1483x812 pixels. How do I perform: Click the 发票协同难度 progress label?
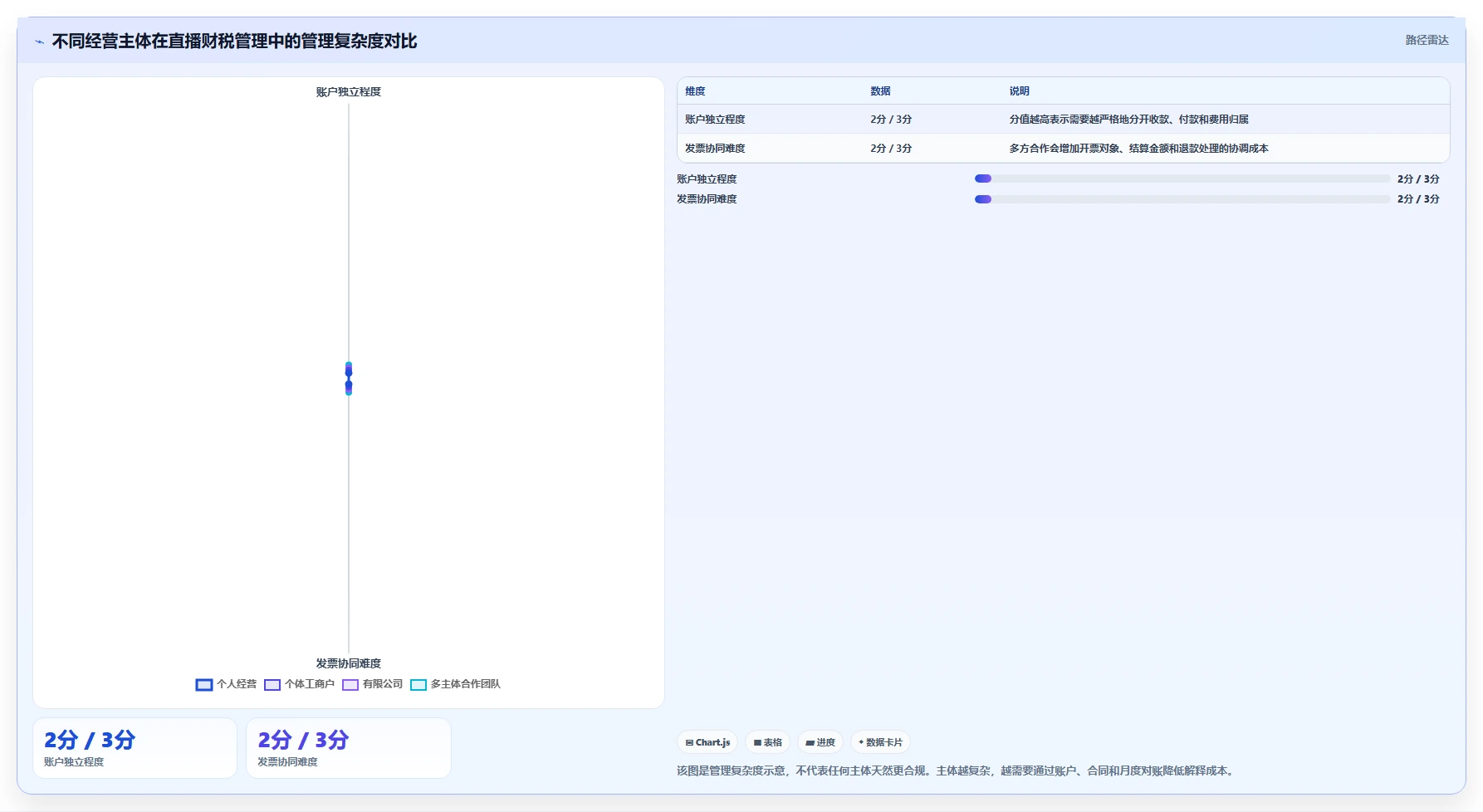click(x=707, y=199)
